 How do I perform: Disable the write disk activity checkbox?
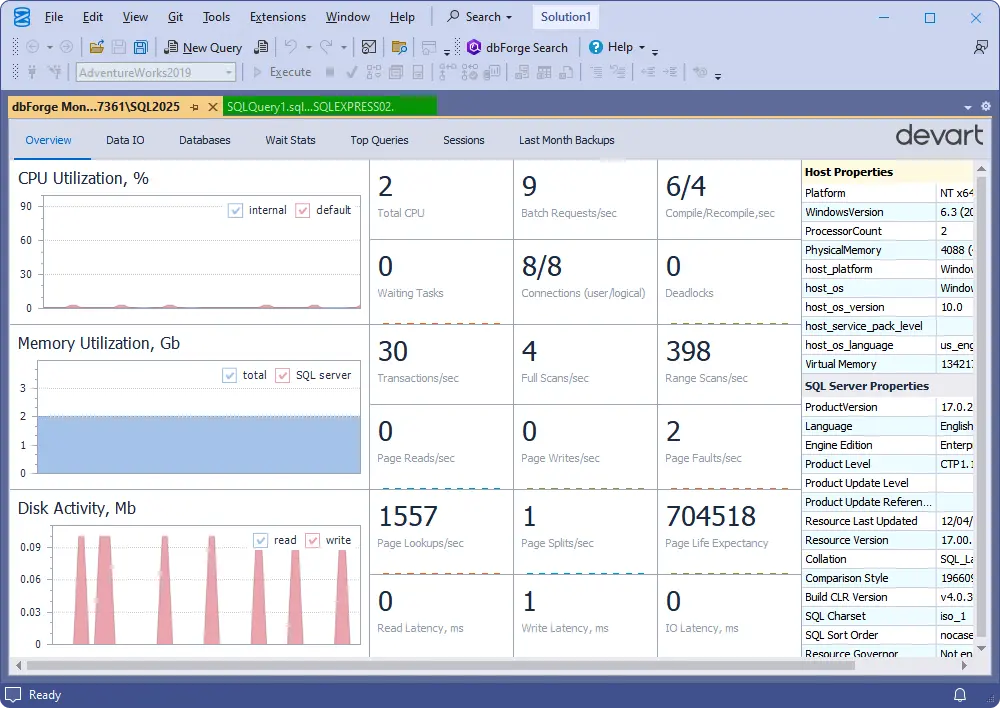pos(313,540)
